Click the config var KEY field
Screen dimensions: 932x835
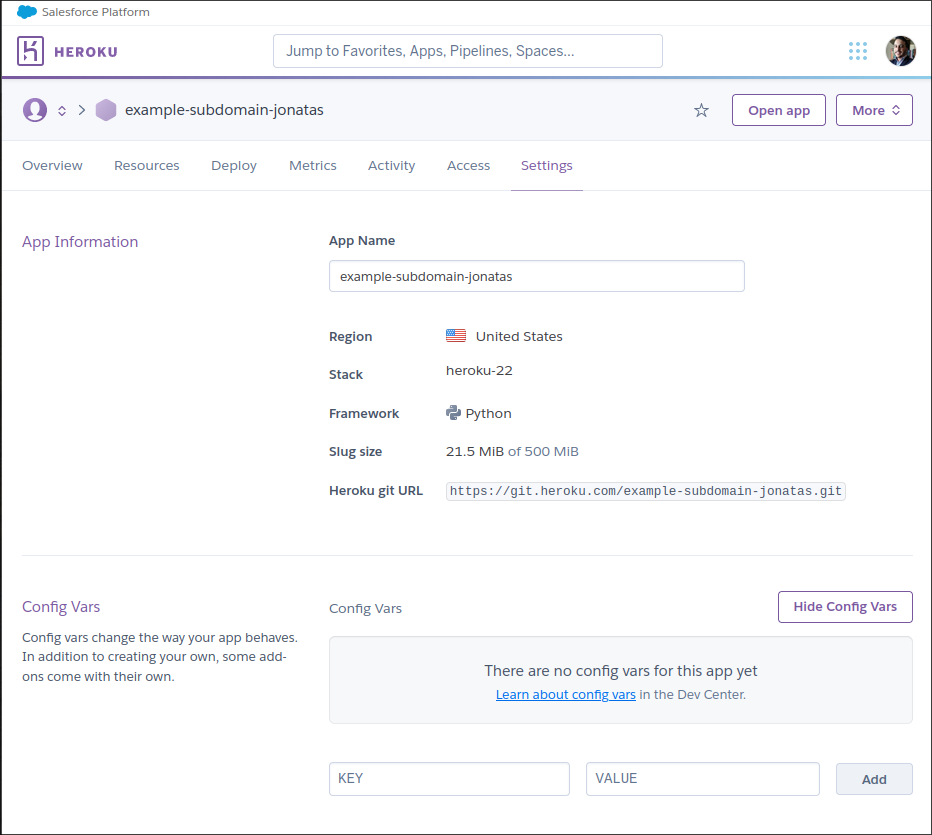click(x=449, y=779)
